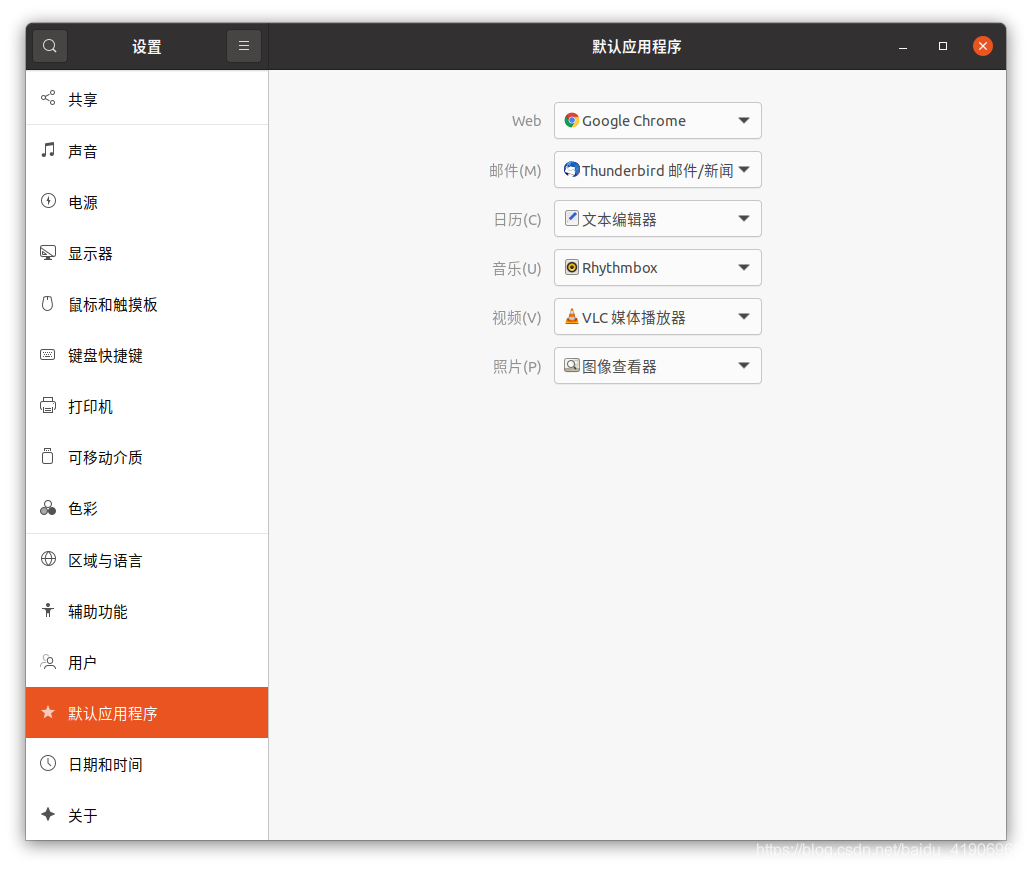Open 区域与语言 settings
Screen dimensions: 1032x869
tap(147, 560)
